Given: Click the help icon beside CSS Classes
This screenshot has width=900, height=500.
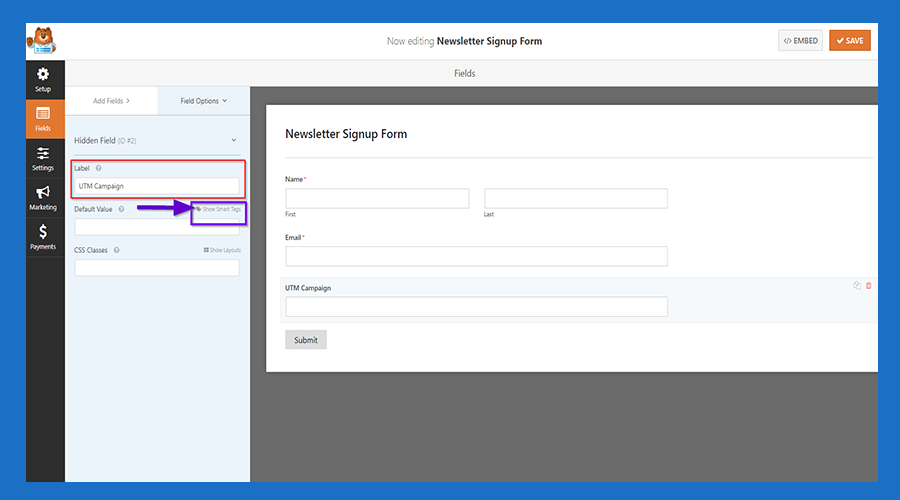Looking at the screenshot, I should point(117,250).
